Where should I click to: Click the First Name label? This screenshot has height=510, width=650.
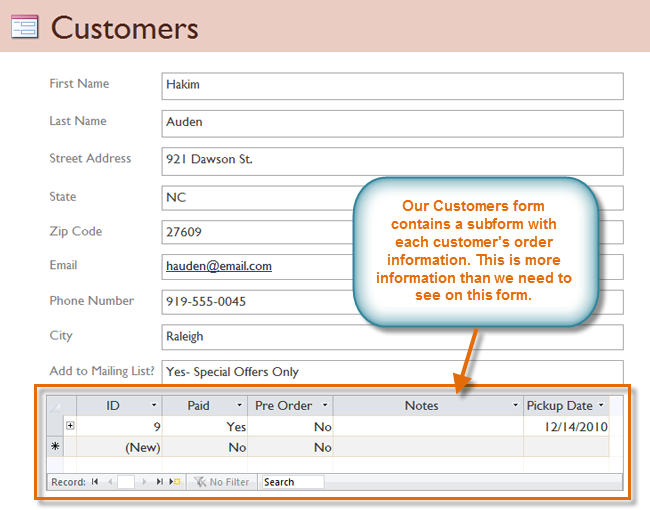(79, 84)
